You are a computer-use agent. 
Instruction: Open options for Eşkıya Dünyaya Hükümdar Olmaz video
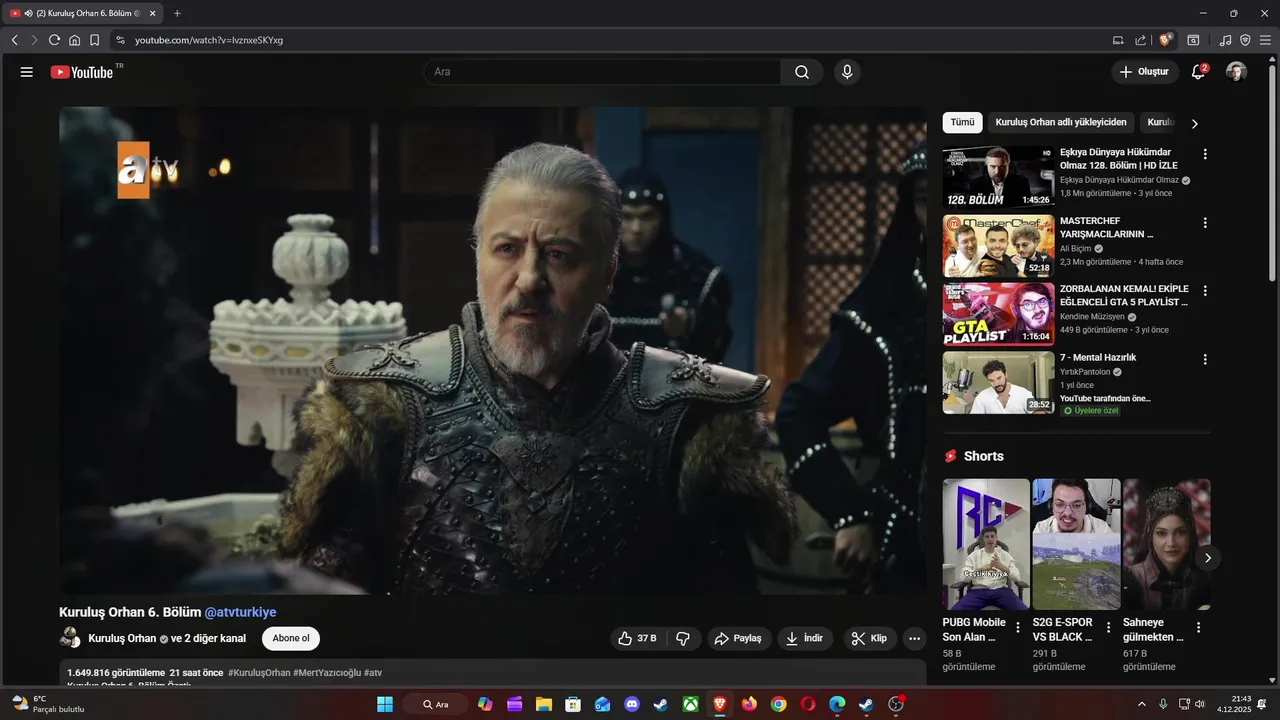[x=1205, y=154]
